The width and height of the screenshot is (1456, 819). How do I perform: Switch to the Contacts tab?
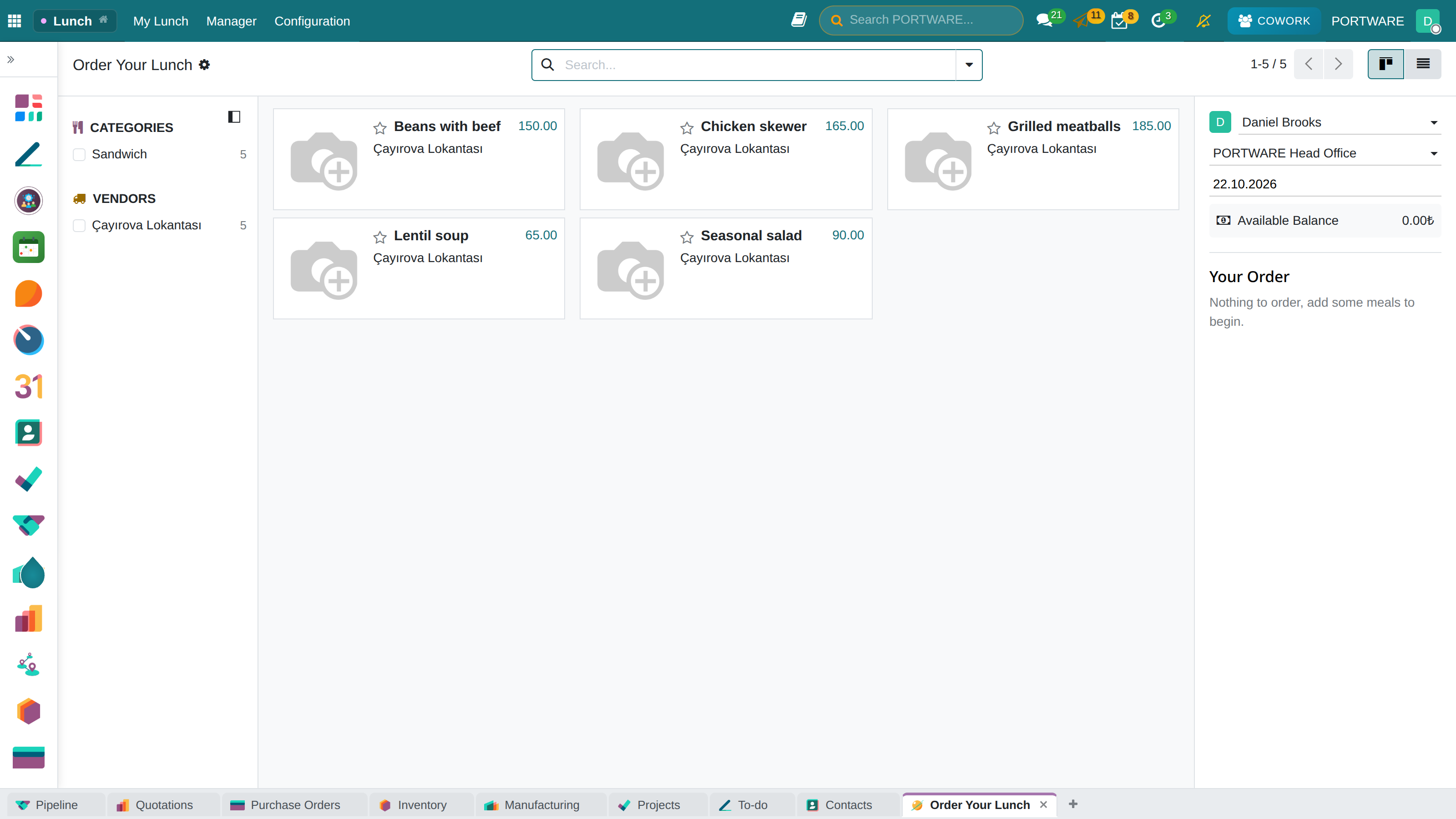click(x=848, y=805)
